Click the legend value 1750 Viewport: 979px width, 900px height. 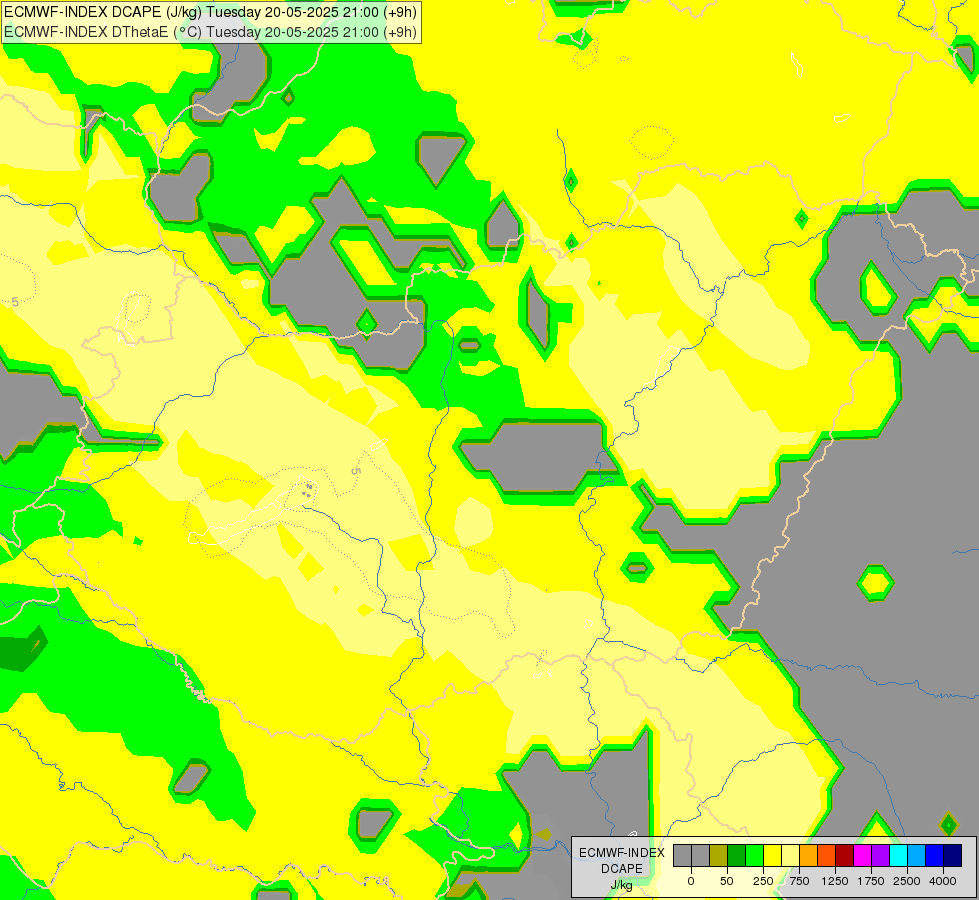pos(871,881)
